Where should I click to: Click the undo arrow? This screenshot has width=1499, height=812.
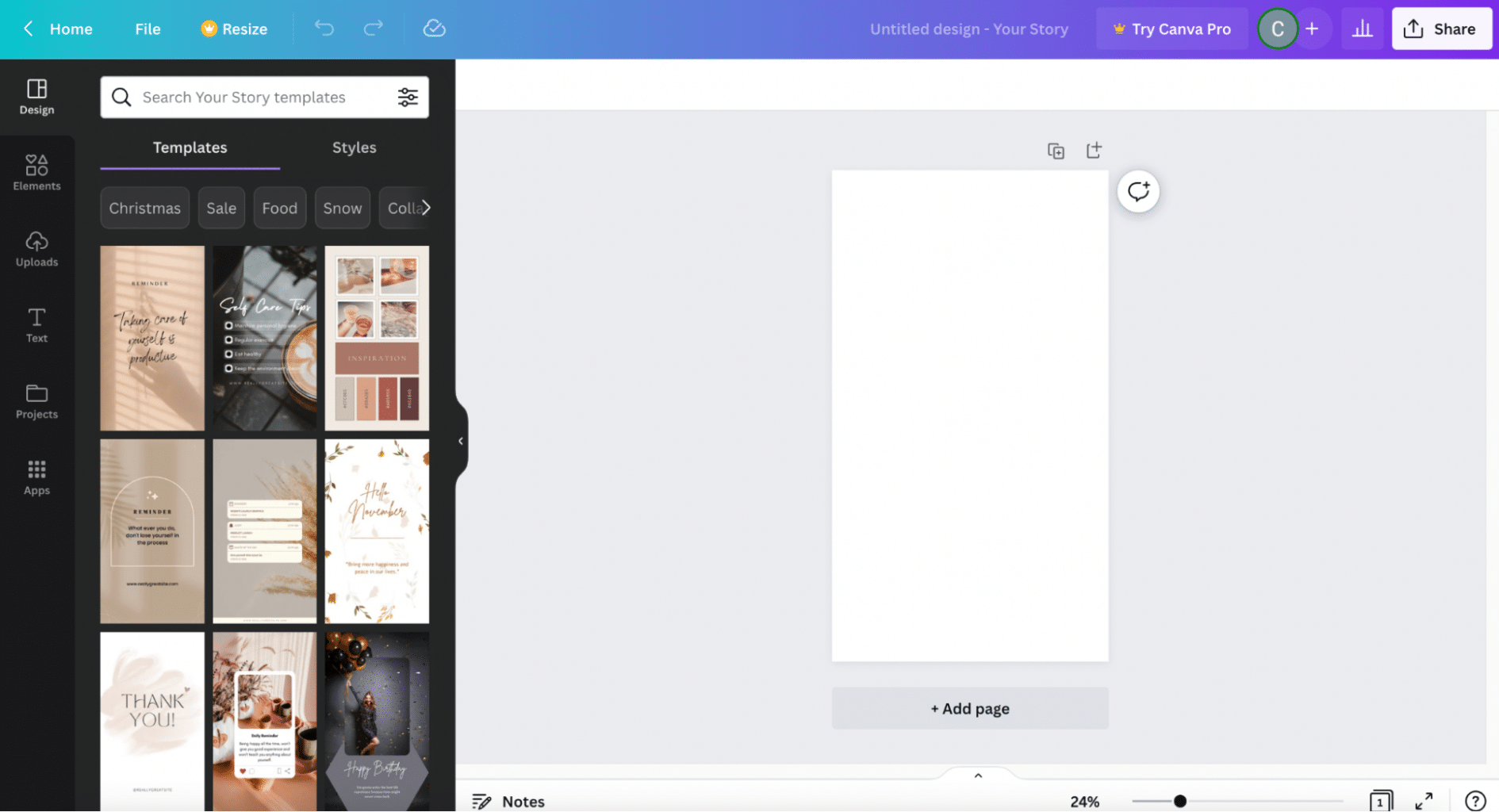pos(324,29)
